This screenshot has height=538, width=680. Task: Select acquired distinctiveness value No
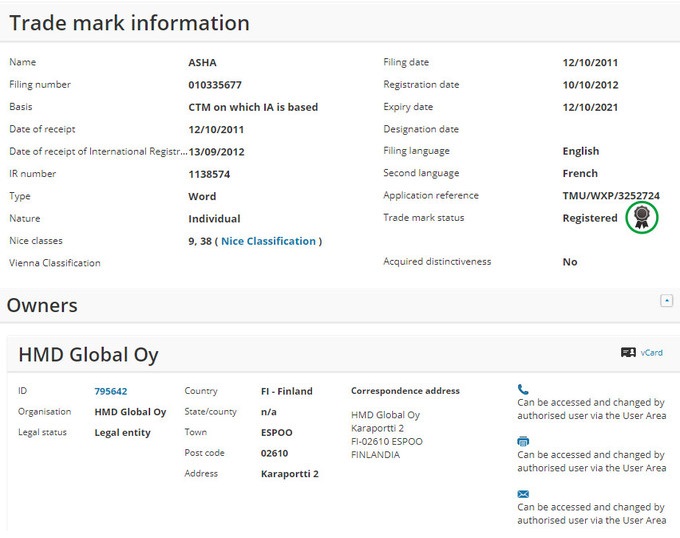point(570,262)
